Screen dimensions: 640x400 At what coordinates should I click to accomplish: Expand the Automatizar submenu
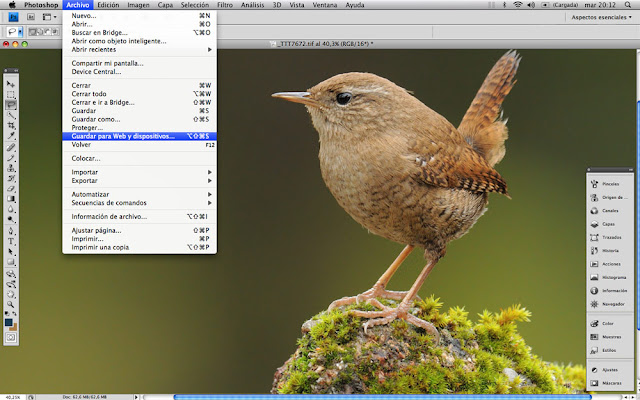coord(139,194)
